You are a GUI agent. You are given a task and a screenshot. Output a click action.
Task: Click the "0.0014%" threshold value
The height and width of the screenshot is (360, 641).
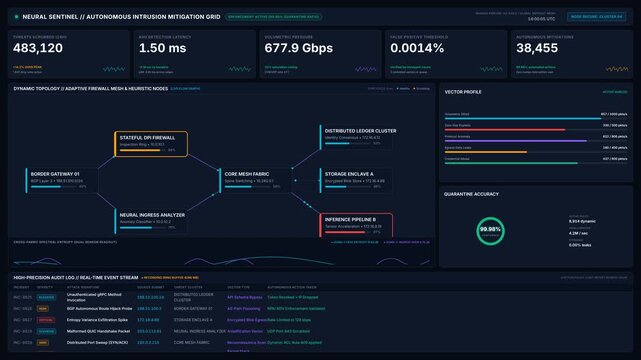click(x=417, y=48)
